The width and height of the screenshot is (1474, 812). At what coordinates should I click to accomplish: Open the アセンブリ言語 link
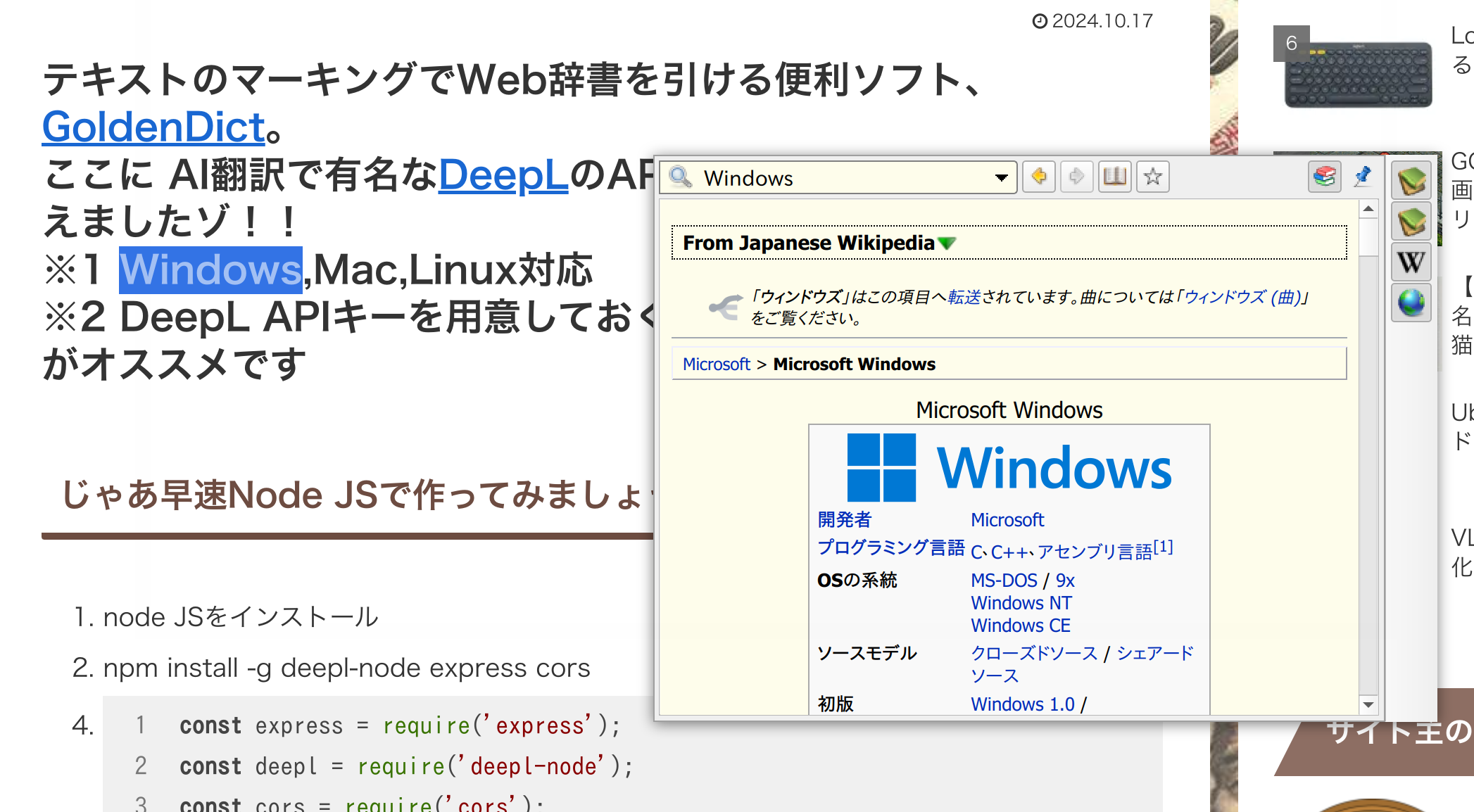(1095, 552)
